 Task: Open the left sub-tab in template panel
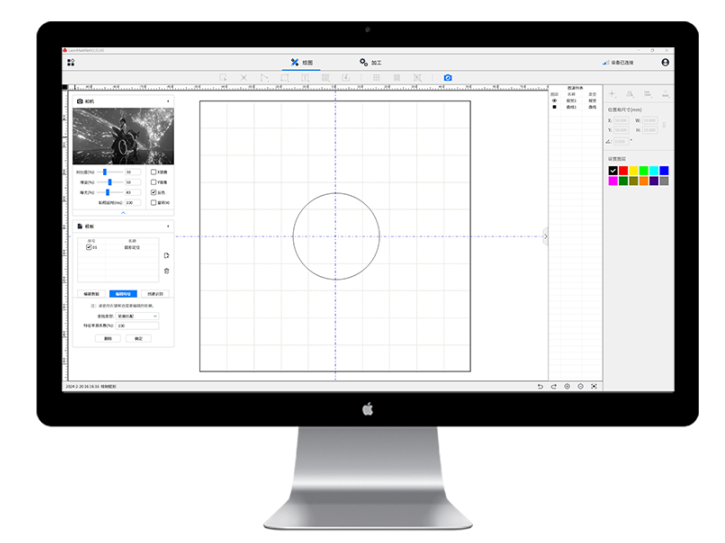coord(91,294)
